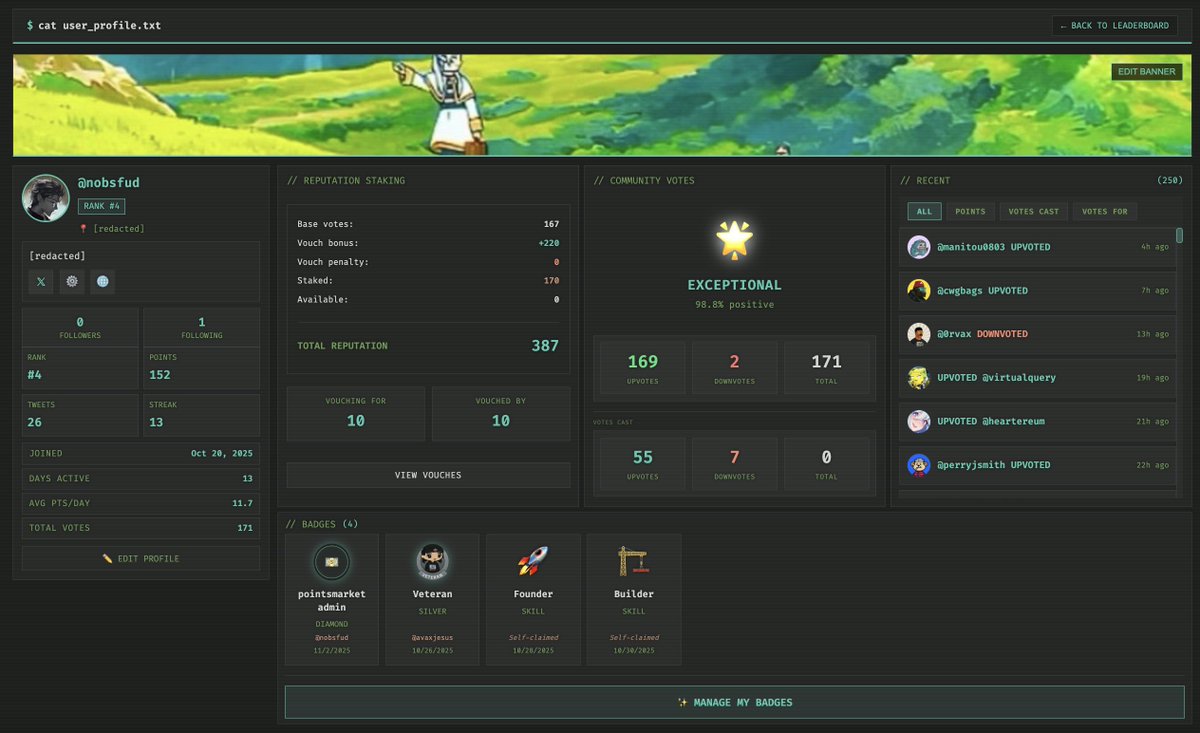1200x733 pixels.
Task: Click avatar beside UPVOTED @heartereum
Action: point(919,422)
